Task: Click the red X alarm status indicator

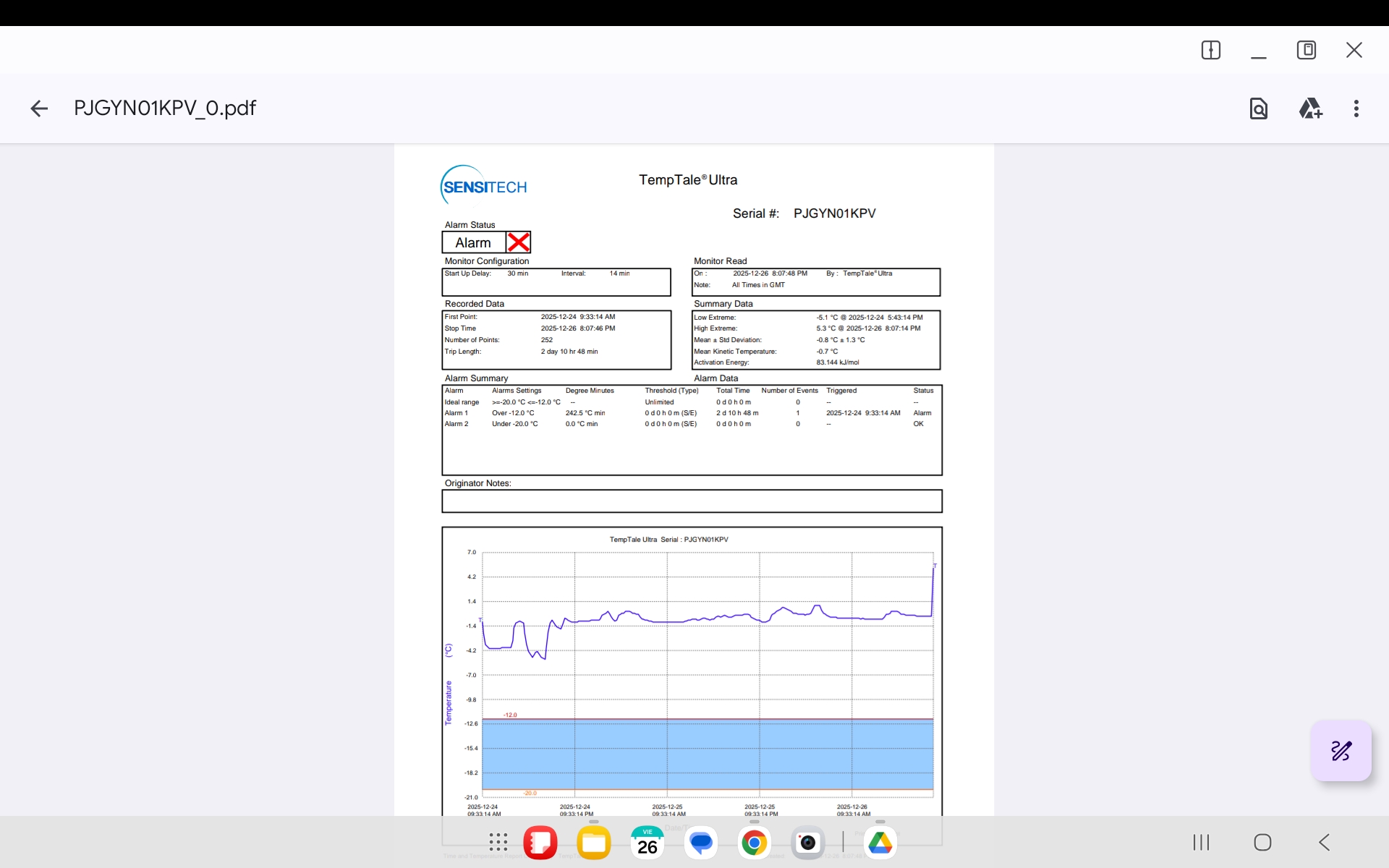Action: 518,242
